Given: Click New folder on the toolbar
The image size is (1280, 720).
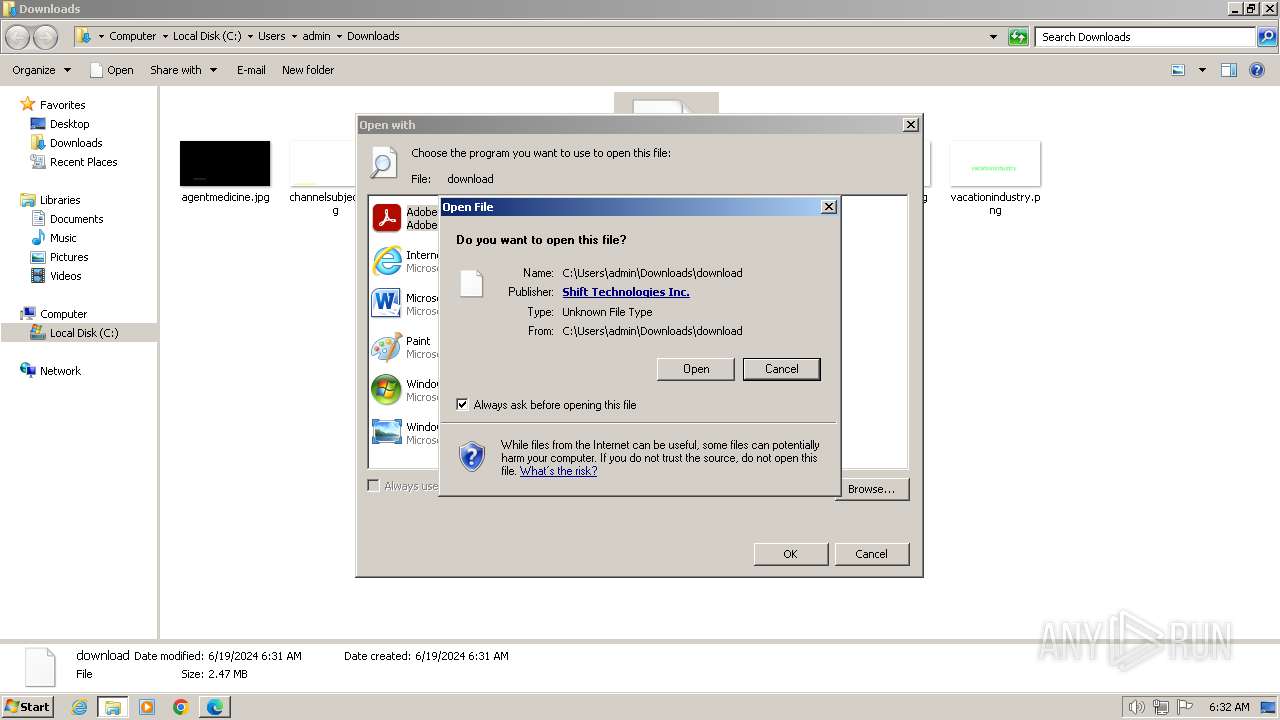Looking at the screenshot, I should coord(308,70).
